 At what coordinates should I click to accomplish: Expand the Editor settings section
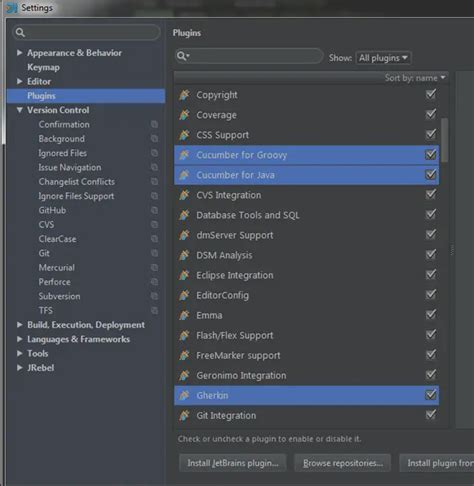(20, 81)
